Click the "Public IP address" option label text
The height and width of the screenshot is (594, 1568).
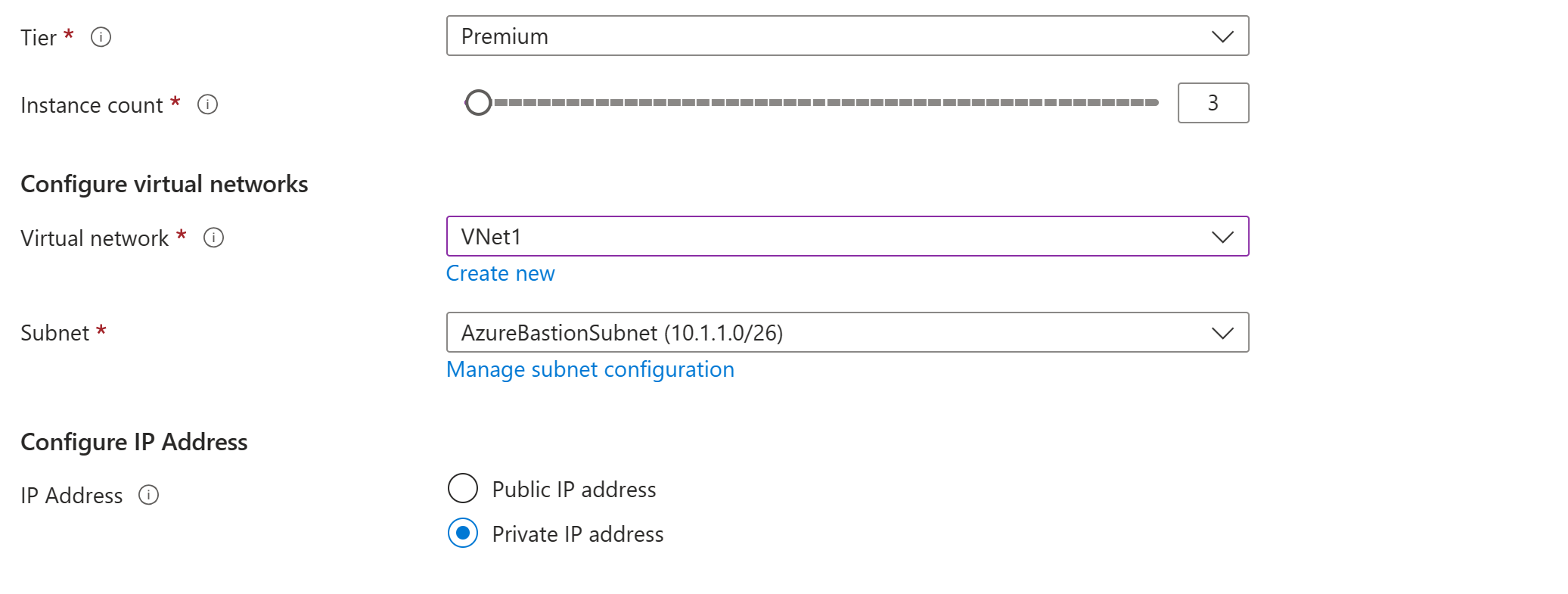tap(574, 490)
